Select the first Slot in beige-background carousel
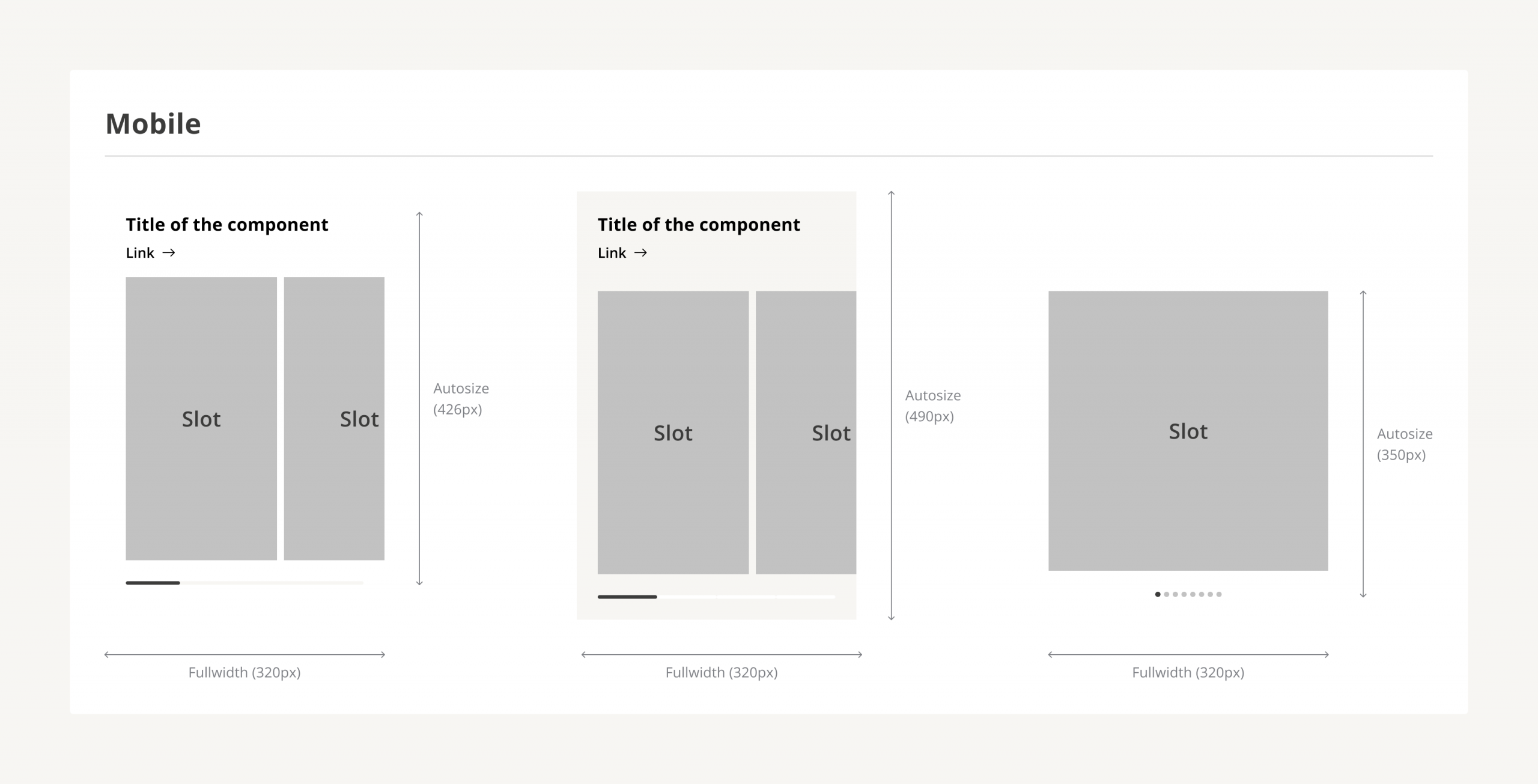 [x=673, y=433]
